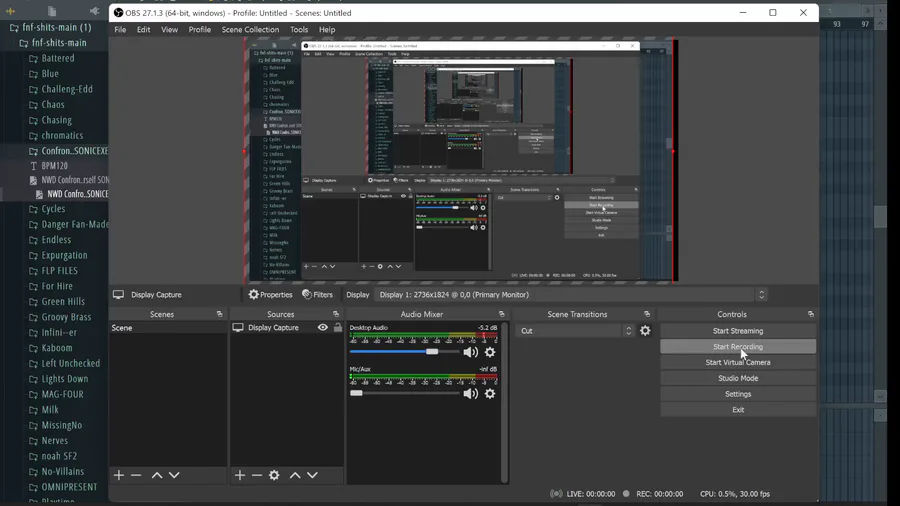
Task: Click Start Recording button
Action: tap(738, 347)
